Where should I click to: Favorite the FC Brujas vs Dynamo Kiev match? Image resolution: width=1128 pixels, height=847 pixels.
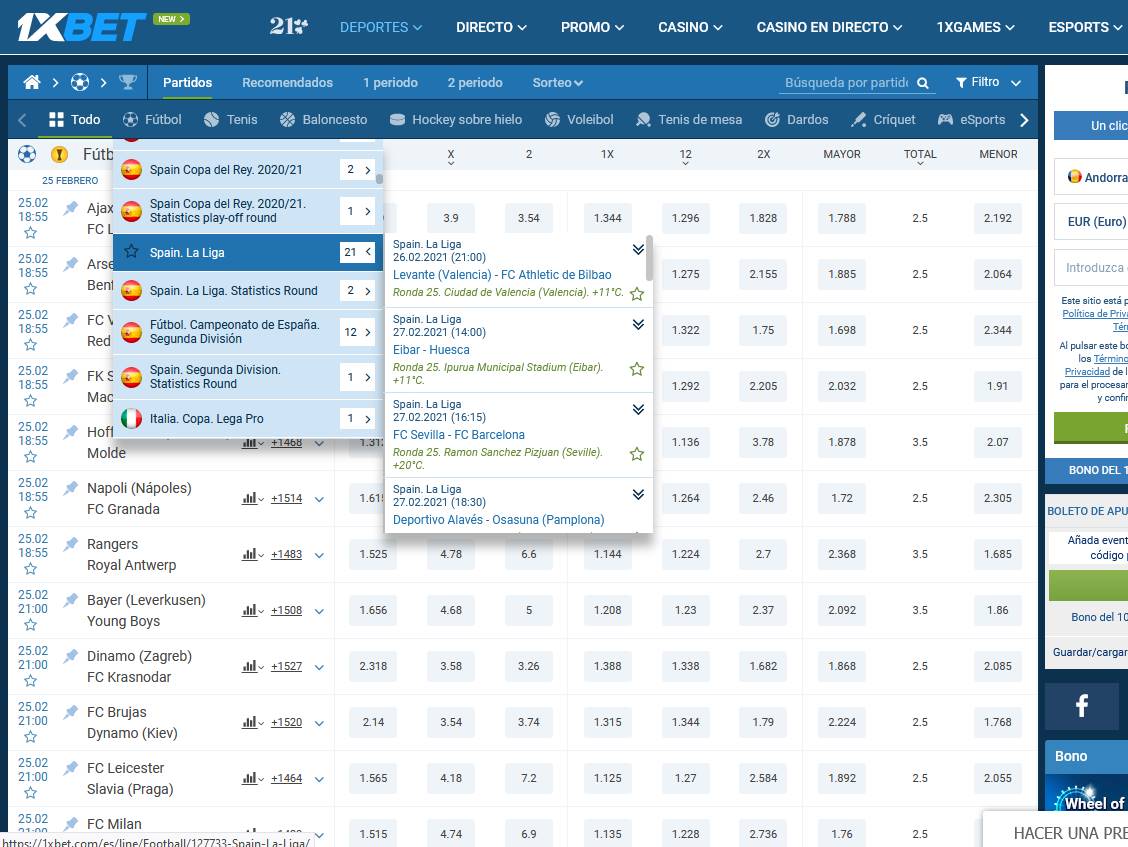(30, 737)
